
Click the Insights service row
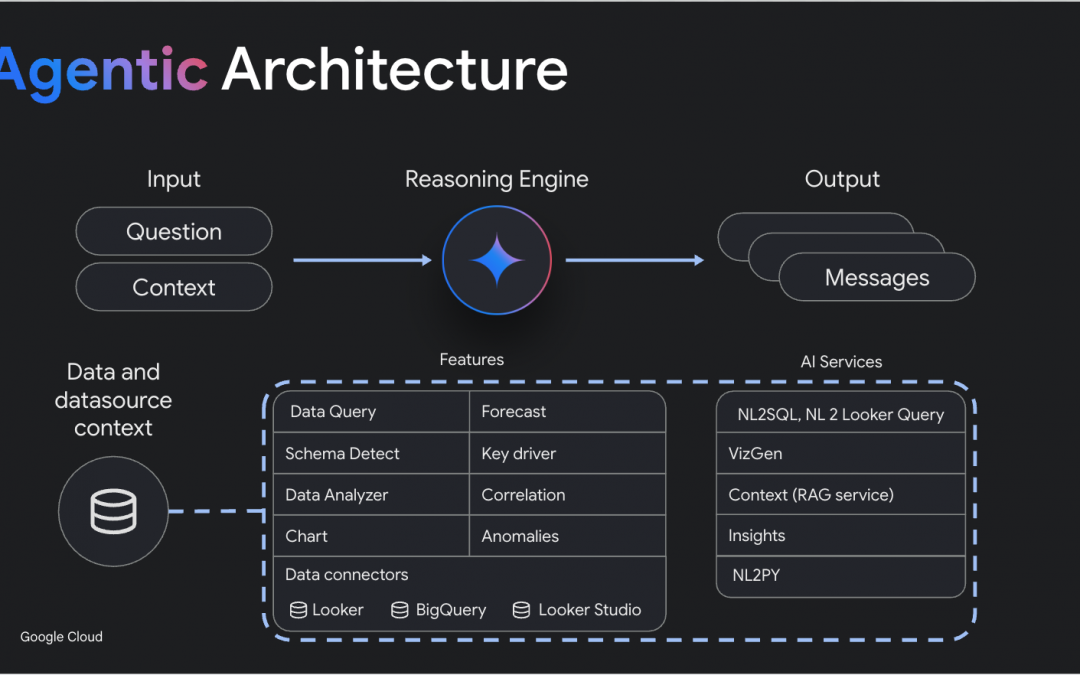840,535
